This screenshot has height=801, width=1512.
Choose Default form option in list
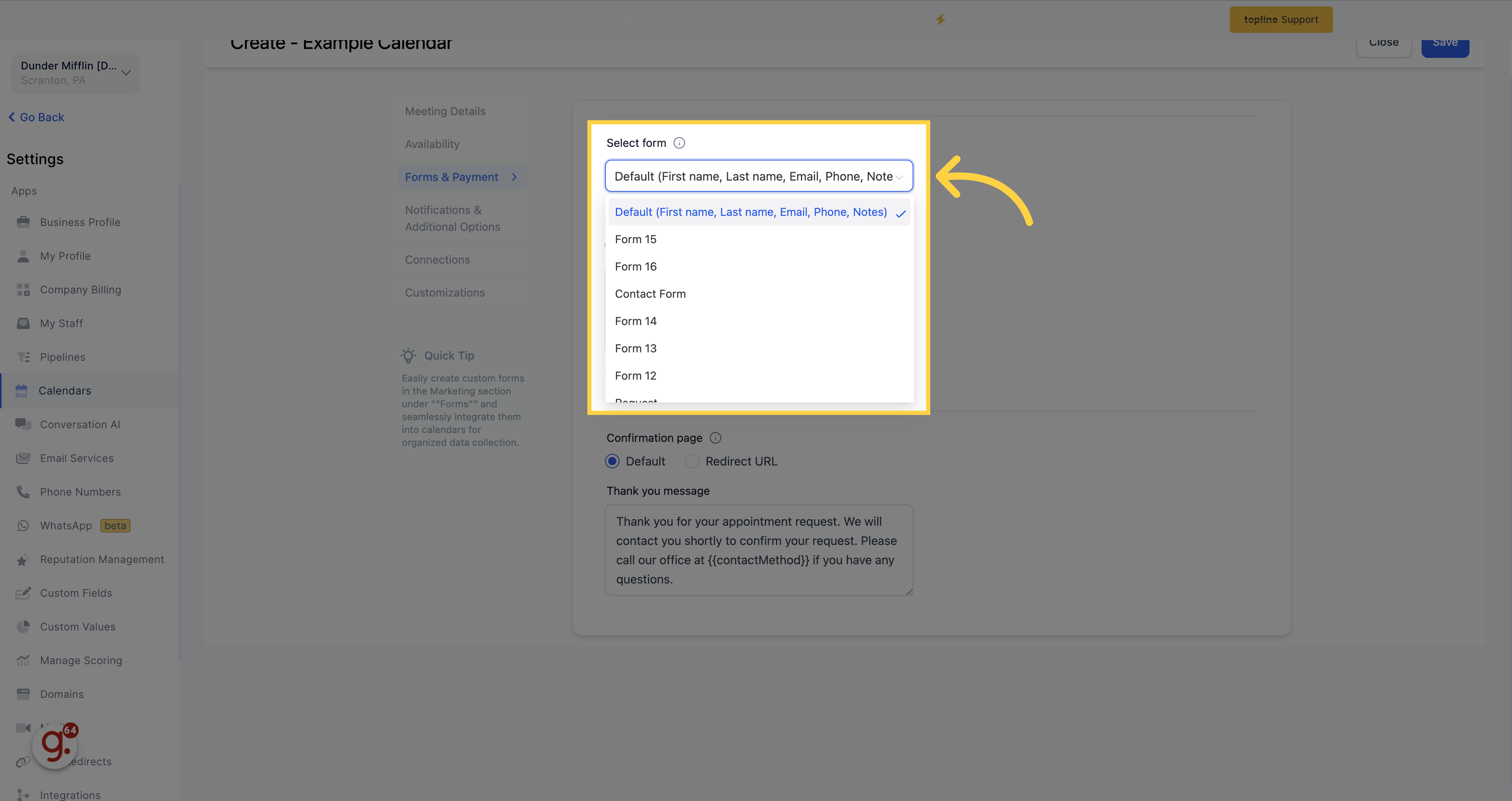click(759, 212)
